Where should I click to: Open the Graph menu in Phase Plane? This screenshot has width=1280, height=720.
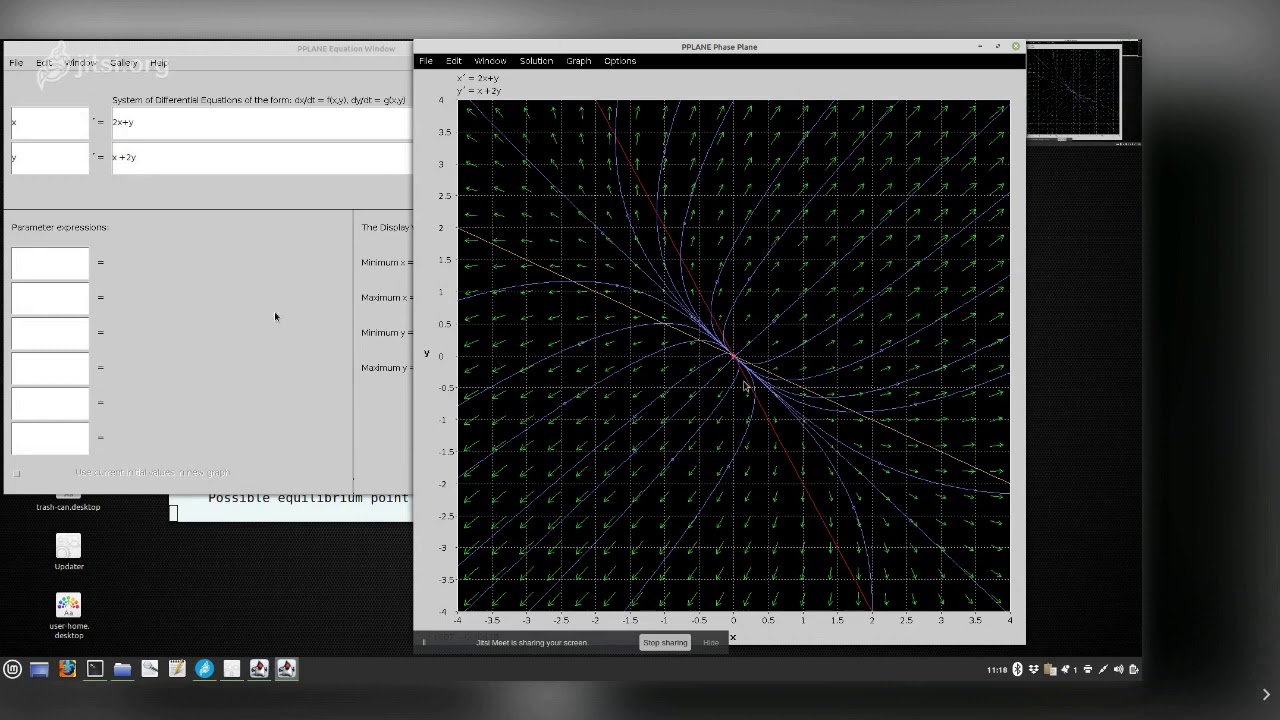click(579, 61)
